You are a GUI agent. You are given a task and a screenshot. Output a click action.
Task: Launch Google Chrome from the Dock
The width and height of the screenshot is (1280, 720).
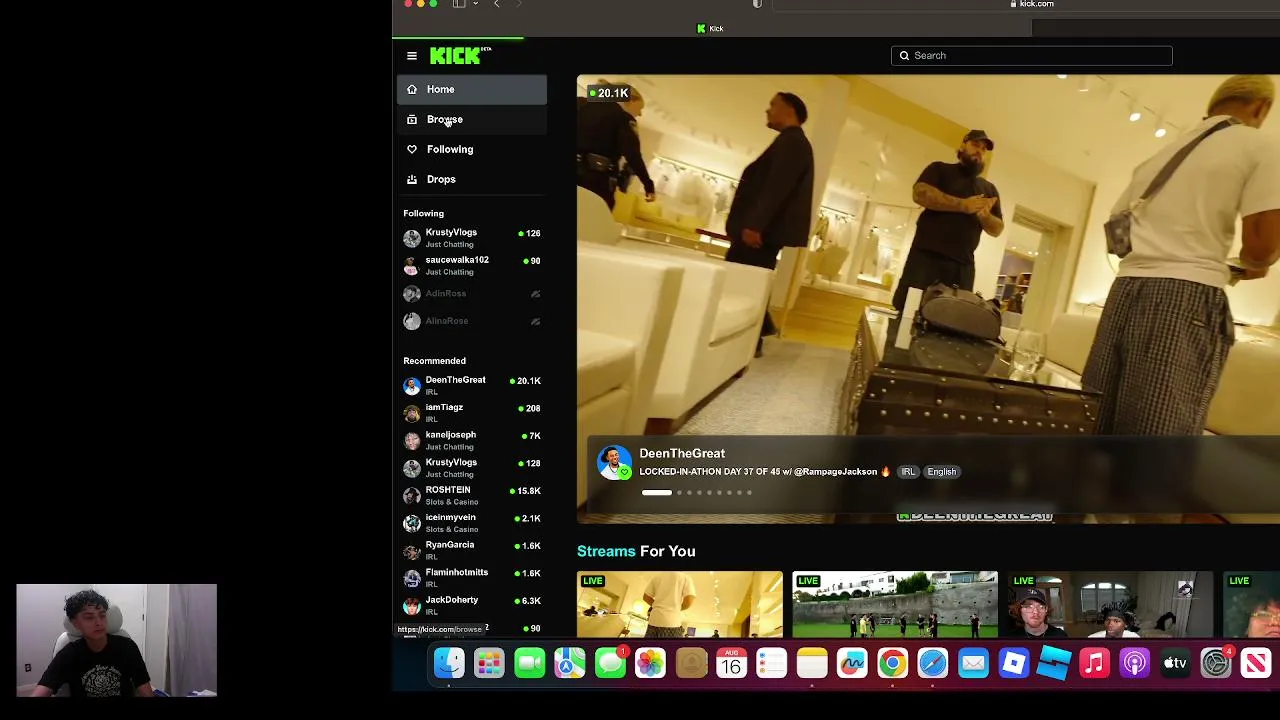click(x=892, y=663)
